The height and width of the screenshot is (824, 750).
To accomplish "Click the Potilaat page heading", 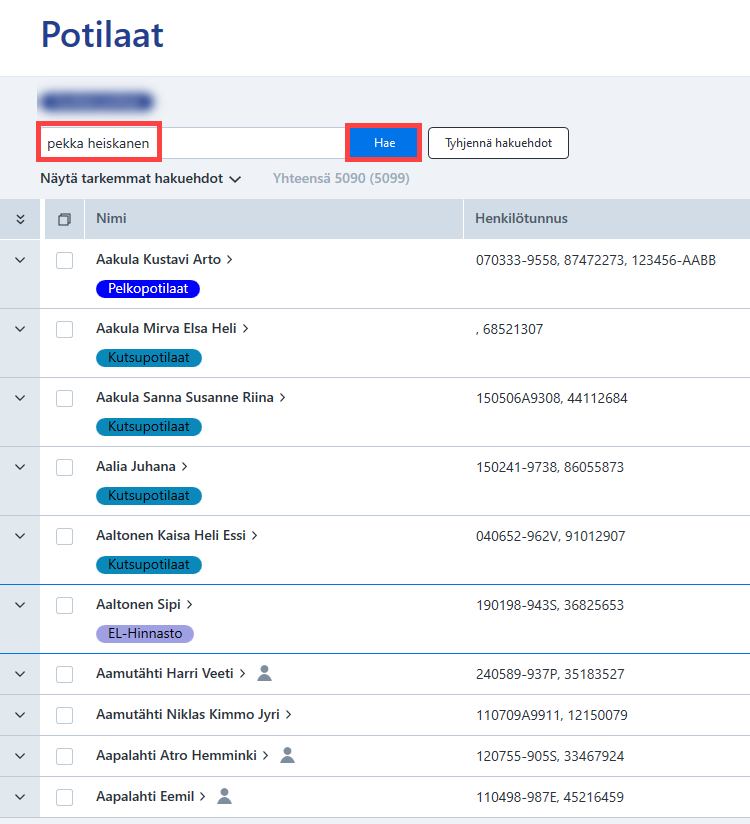I will tap(102, 35).
